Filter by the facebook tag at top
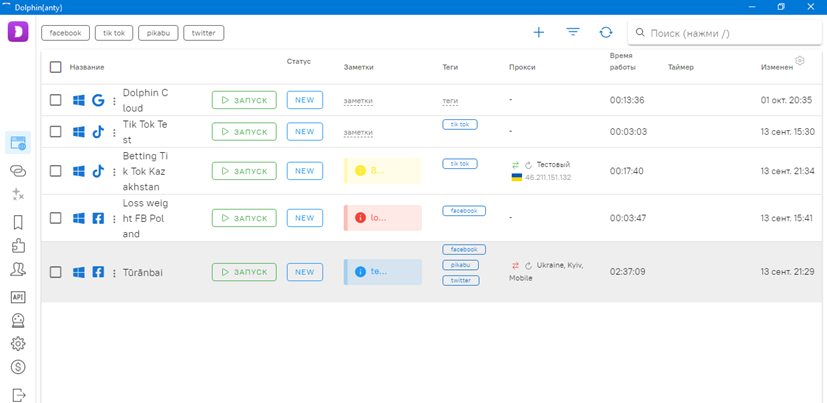Viewport: 827px width, 403px height. (x=65, y=33)
